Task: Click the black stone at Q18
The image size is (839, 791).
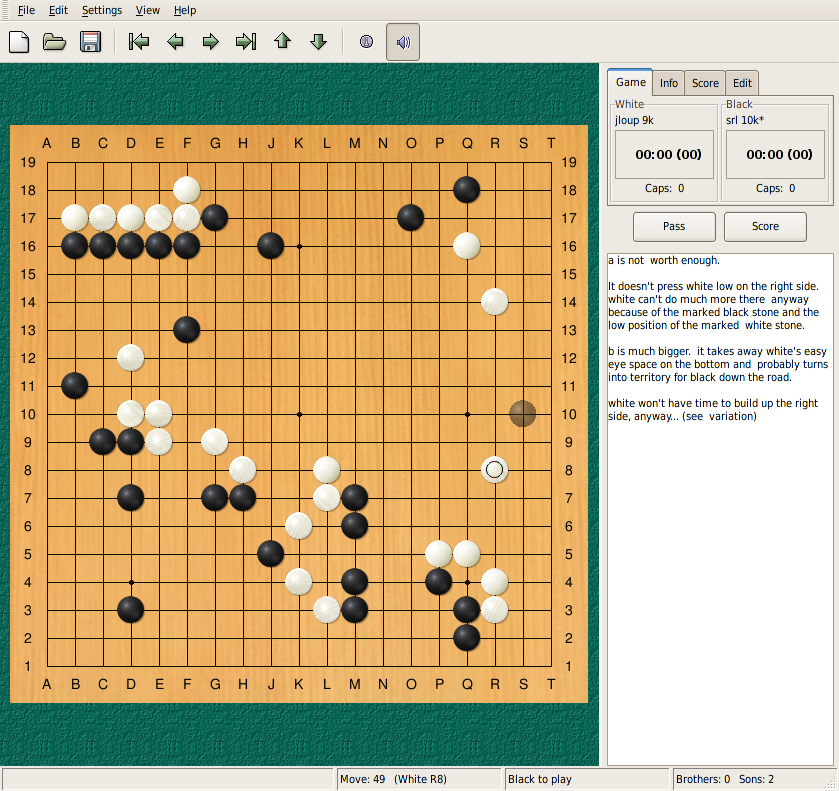Action: tap(467, 190)
